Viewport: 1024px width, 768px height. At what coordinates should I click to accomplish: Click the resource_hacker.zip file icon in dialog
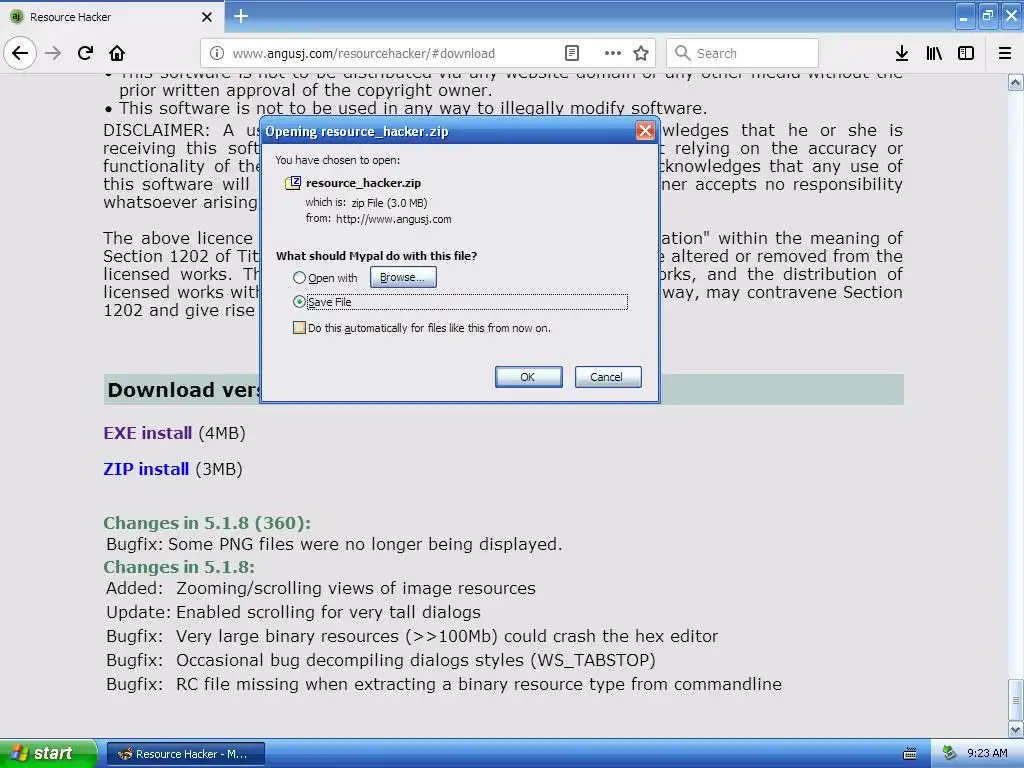point(293,183)
